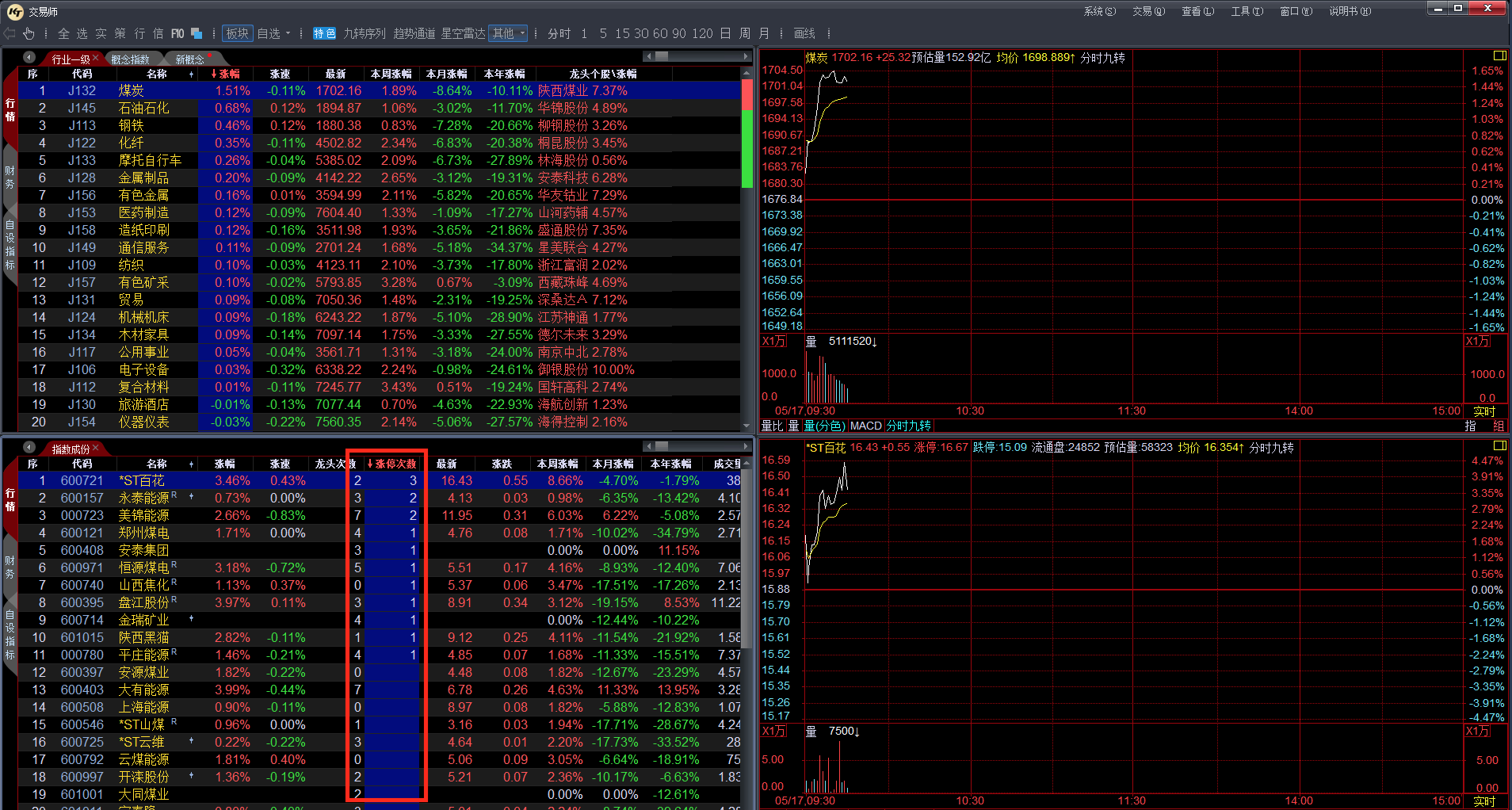Open the 系统 menu
The width and height of the screenshot is (1512, 810).
(1099, 11)
